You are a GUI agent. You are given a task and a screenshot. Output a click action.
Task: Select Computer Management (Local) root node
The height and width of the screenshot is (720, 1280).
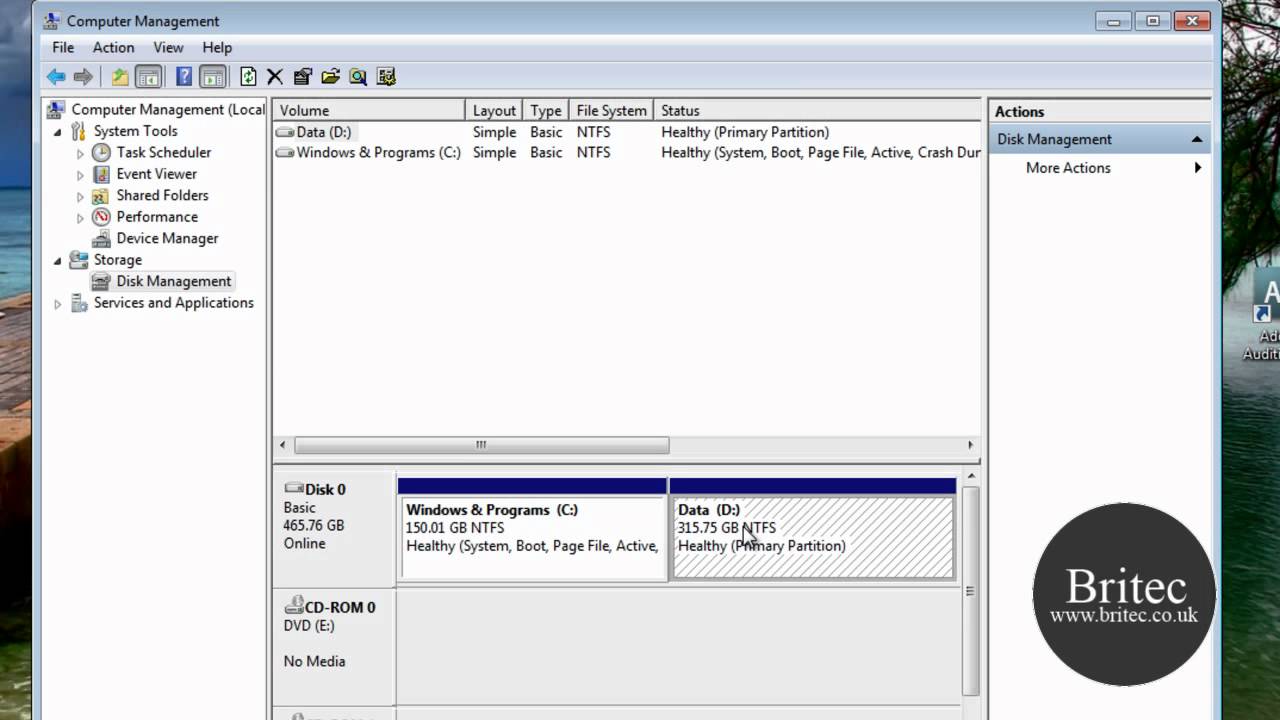168,110
